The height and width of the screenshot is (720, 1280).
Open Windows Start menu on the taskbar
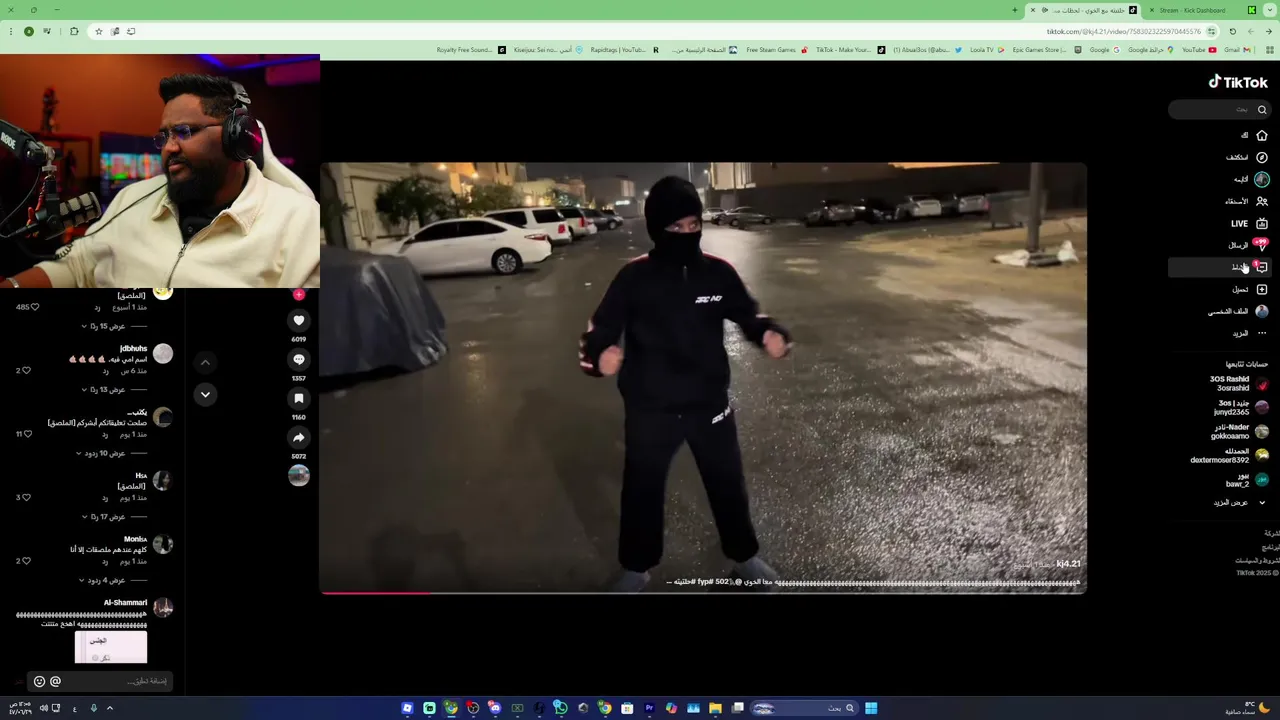click(x=871, y=708)
